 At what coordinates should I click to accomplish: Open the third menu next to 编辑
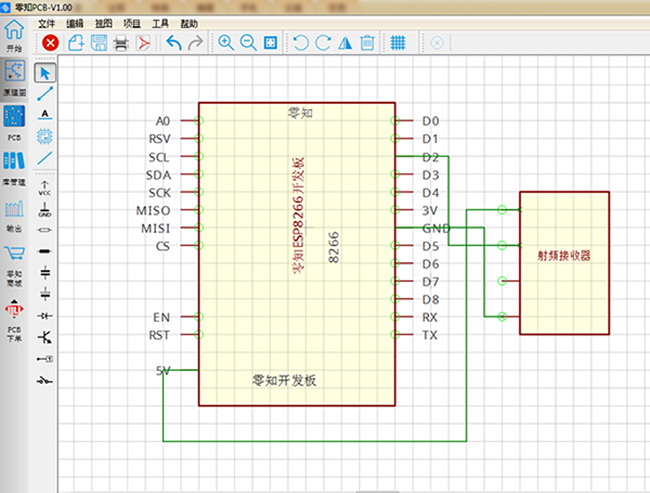(x=104, y=24)
